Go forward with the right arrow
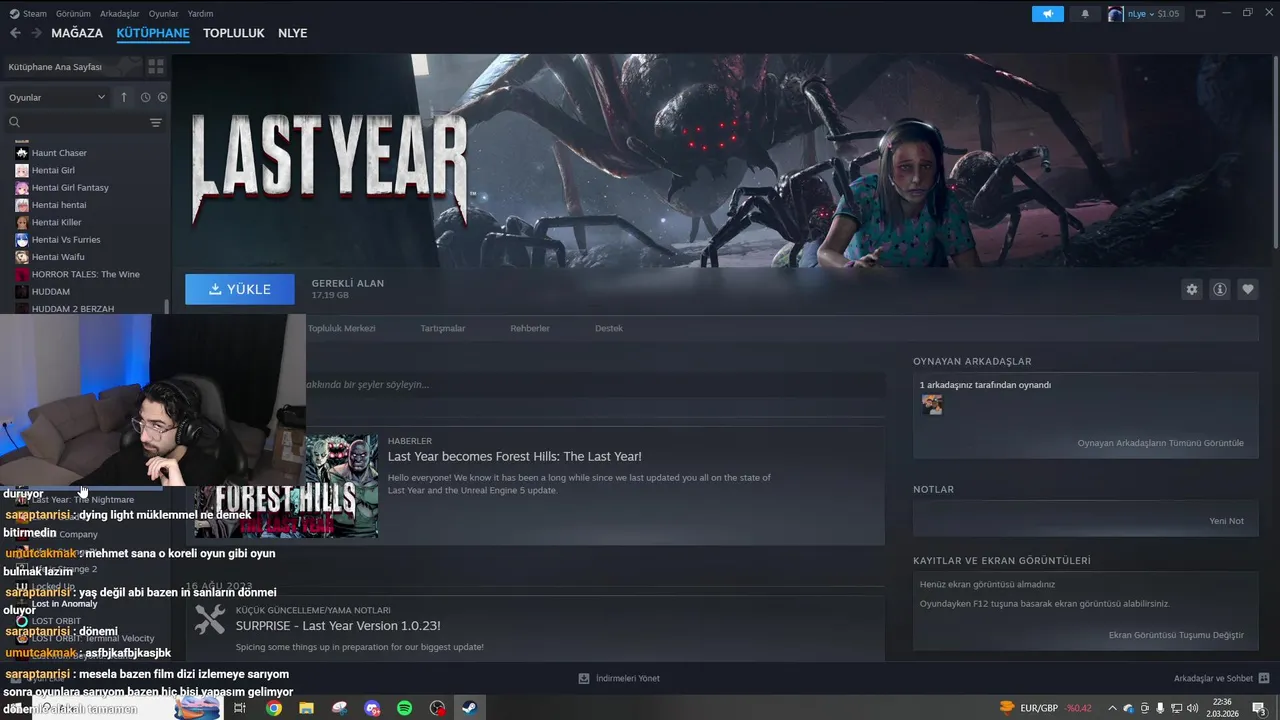 coord(36,33)
